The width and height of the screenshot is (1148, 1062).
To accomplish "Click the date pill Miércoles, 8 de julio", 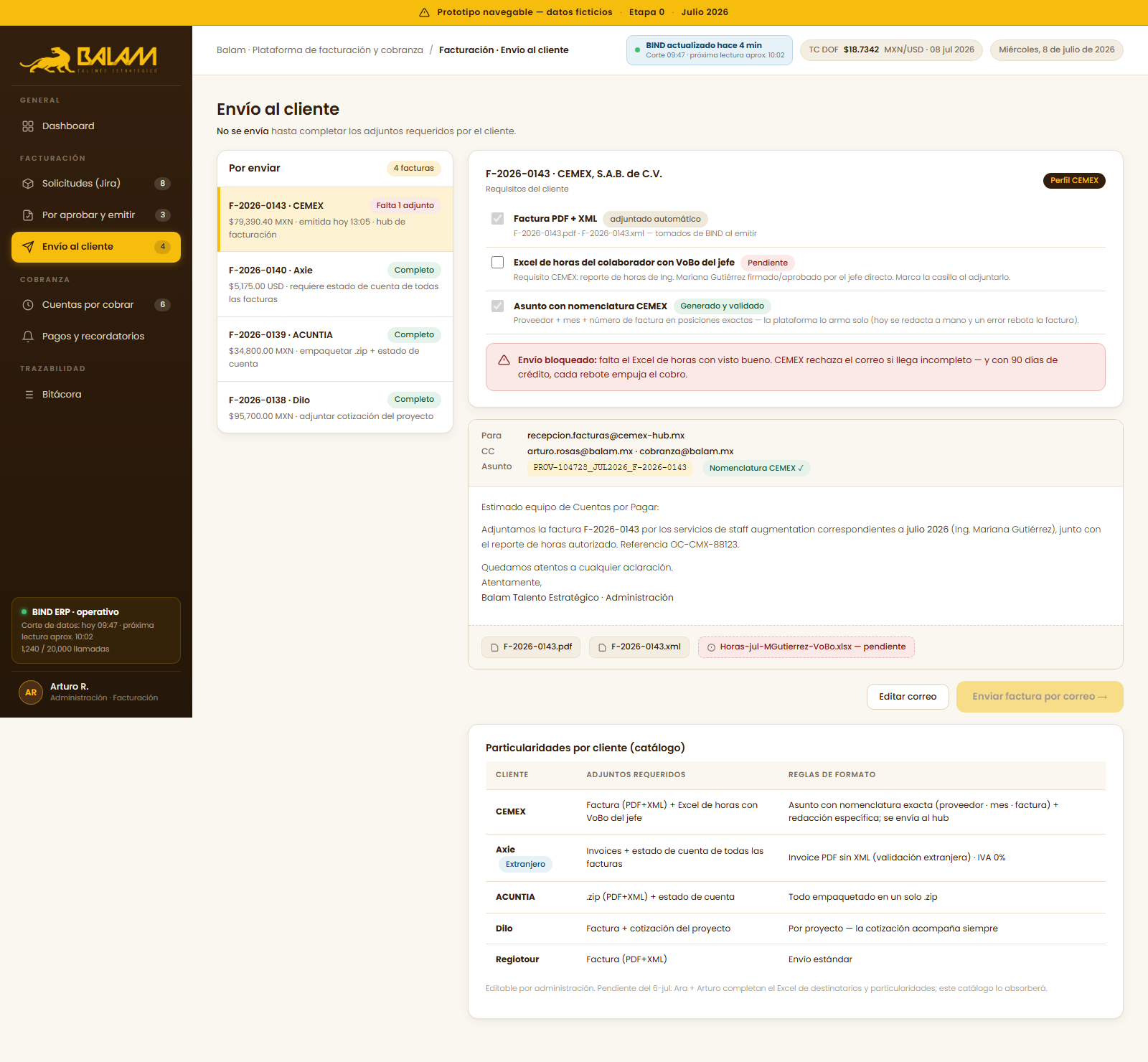I will click(1057, 50).
